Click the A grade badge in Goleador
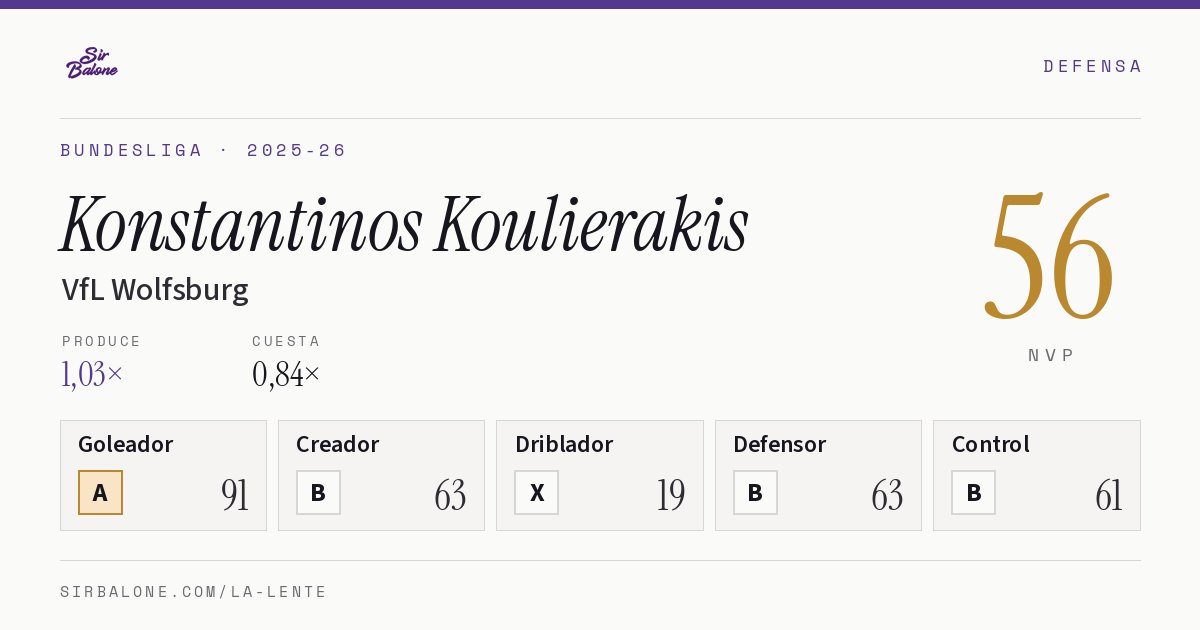Screen dimensions: 1200x630 100,492
